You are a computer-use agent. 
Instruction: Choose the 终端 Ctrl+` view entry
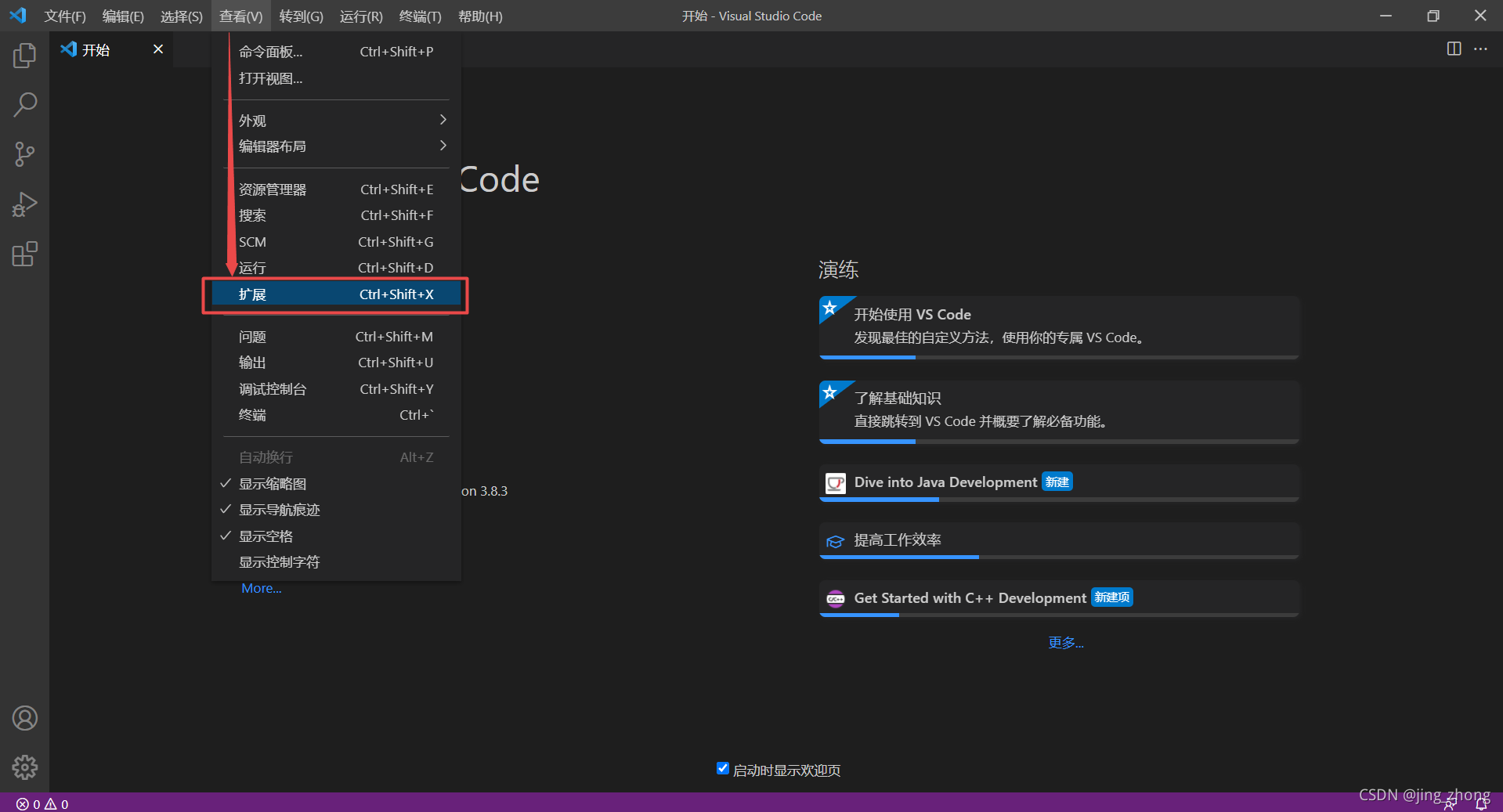point(336,415)
